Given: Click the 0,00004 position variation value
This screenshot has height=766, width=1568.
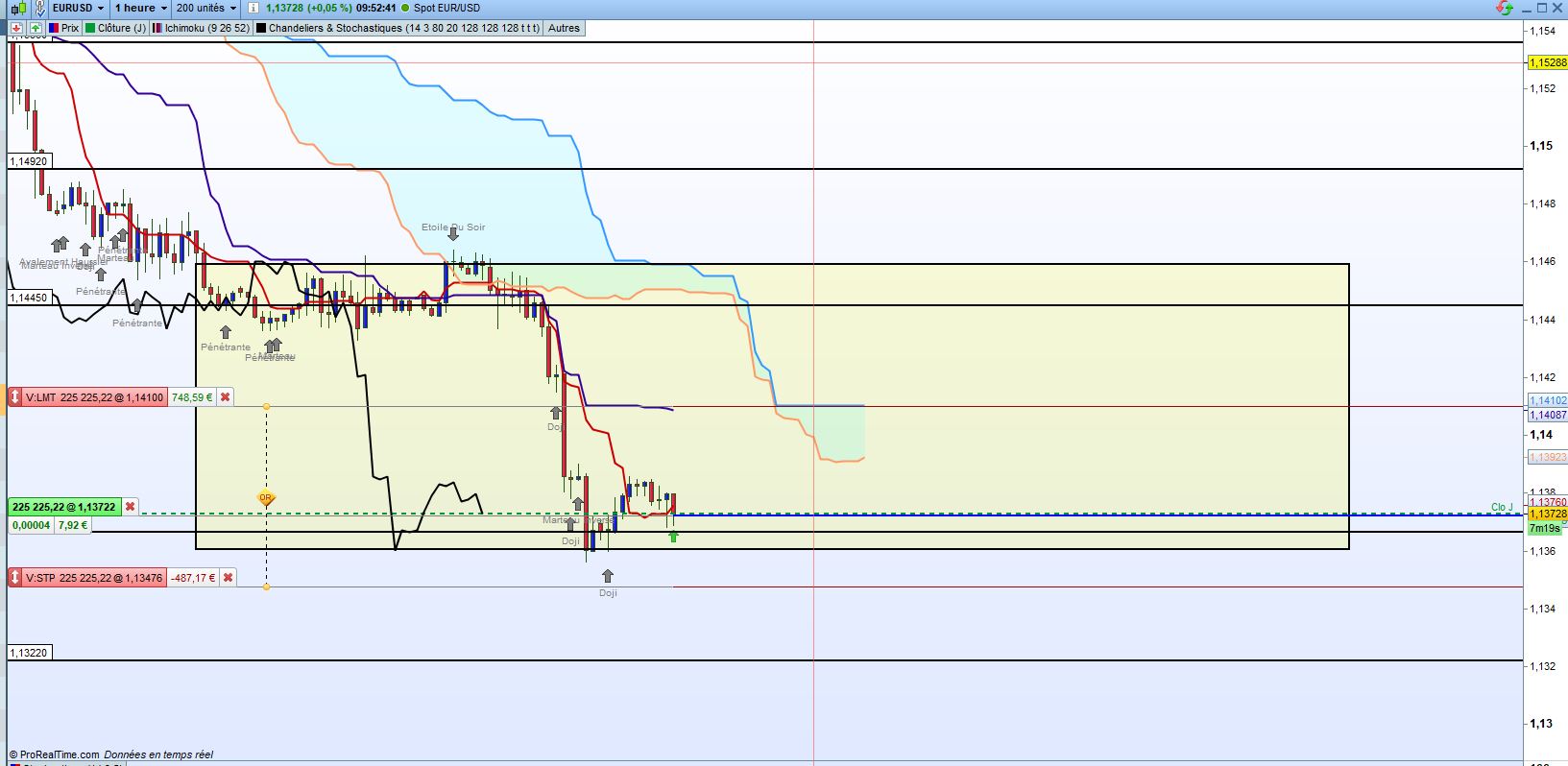Looking at the screenshot, I should [x=32, y=525].
